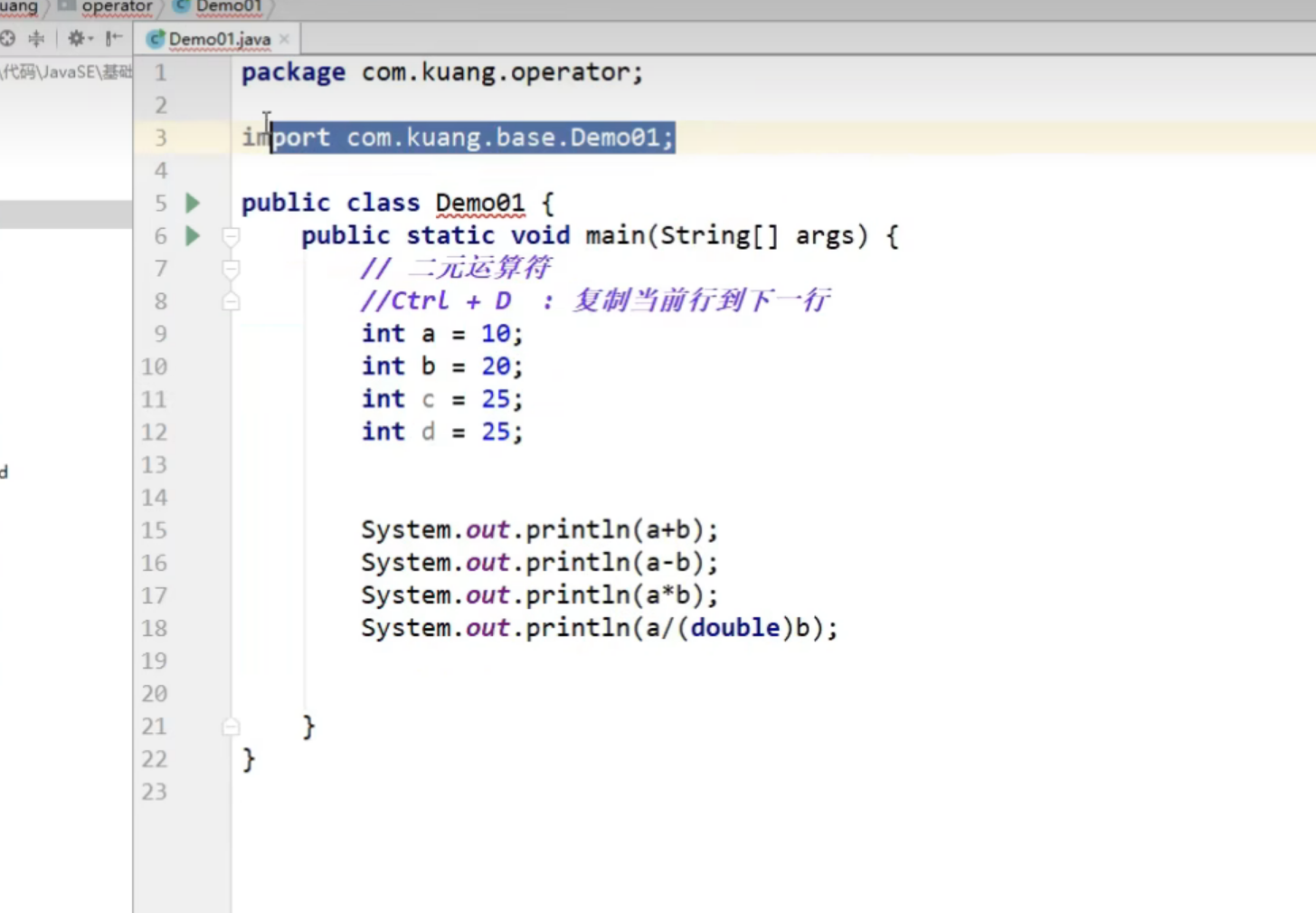Click the highlighted row in the project panel
The height and width of the screenshot is (913, 1316).
(x=66, y=214)
